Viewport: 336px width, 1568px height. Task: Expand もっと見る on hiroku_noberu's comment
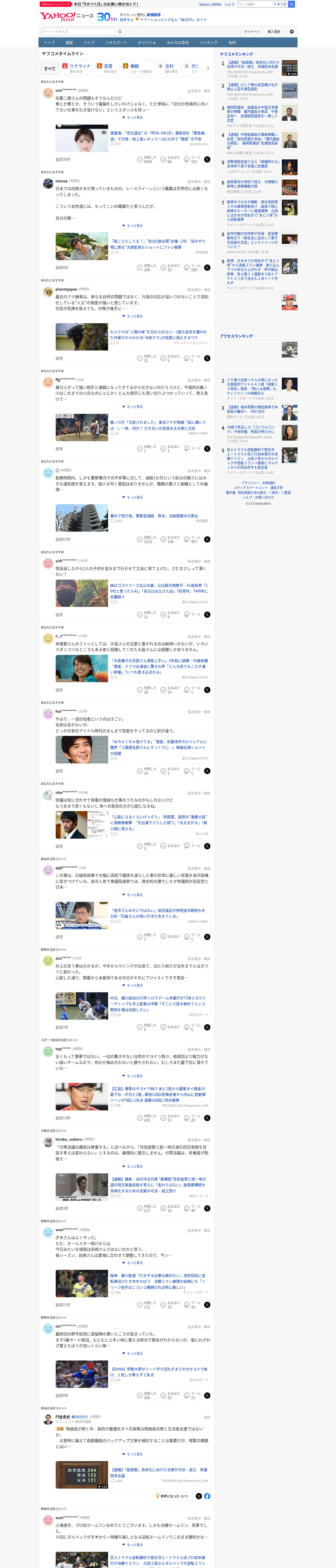[132, 1167]
